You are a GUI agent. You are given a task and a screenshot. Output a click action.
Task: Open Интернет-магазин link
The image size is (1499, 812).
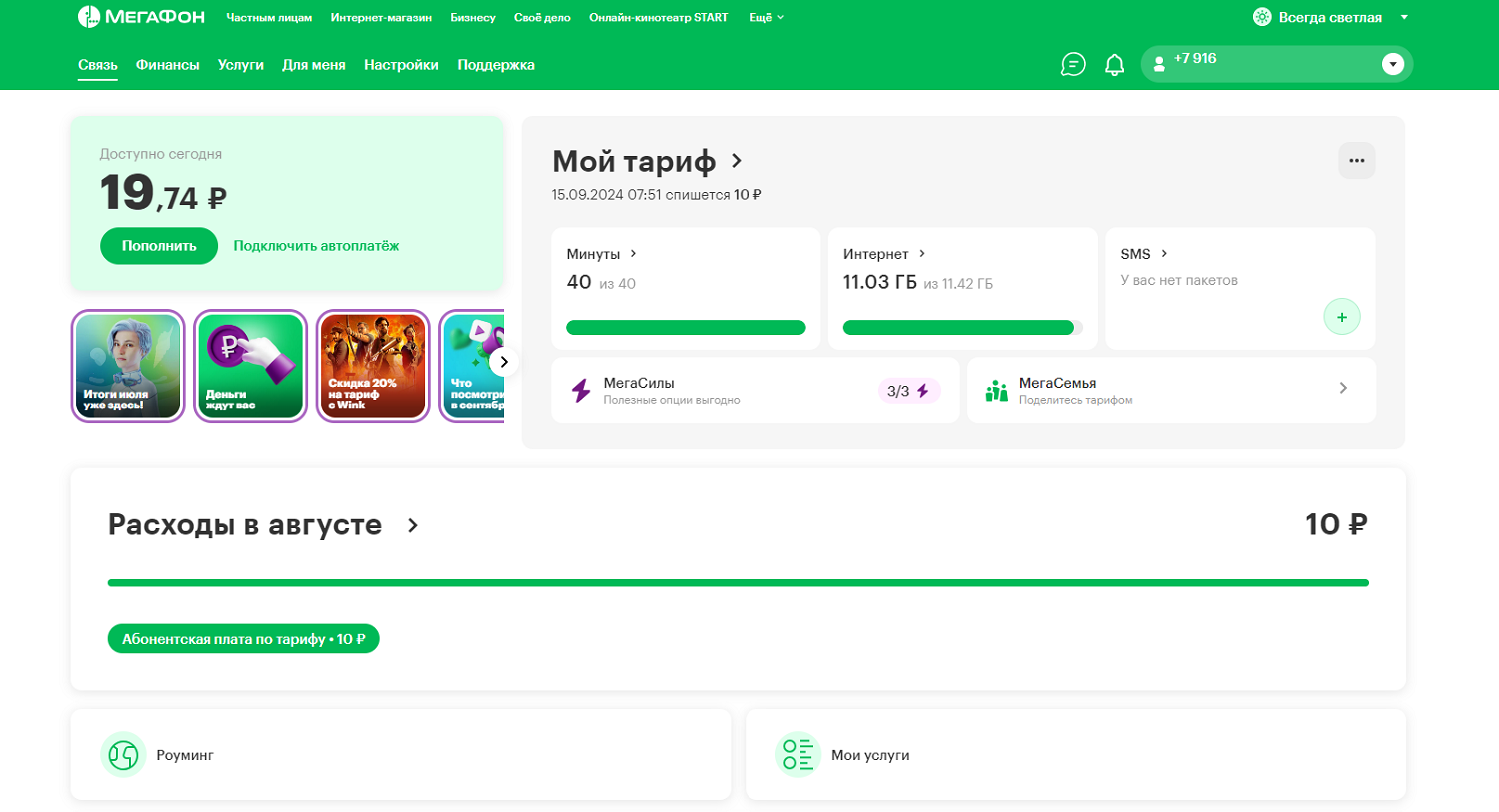[381, 18]
